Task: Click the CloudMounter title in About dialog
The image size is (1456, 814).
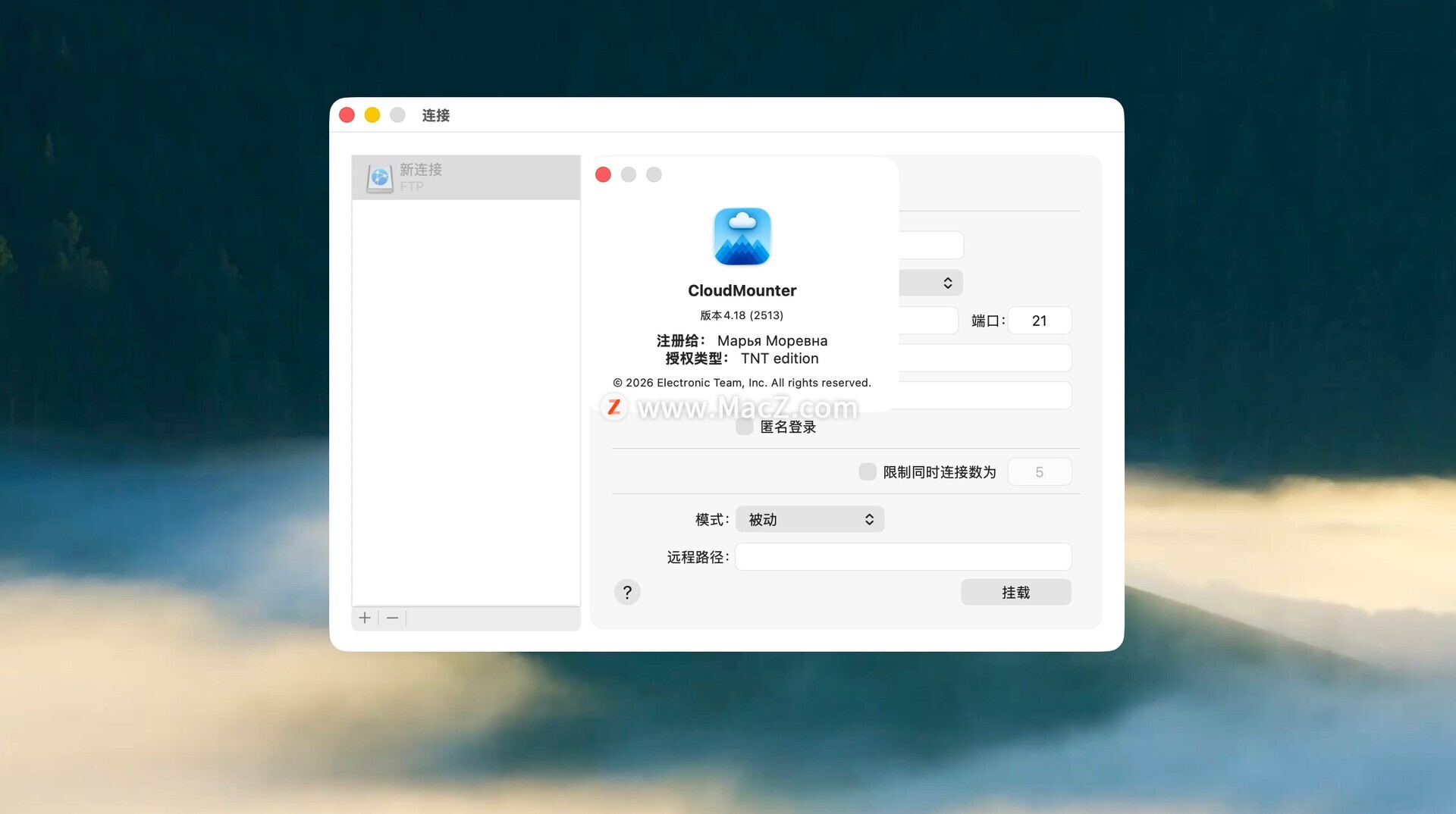Action: [742, 290]
